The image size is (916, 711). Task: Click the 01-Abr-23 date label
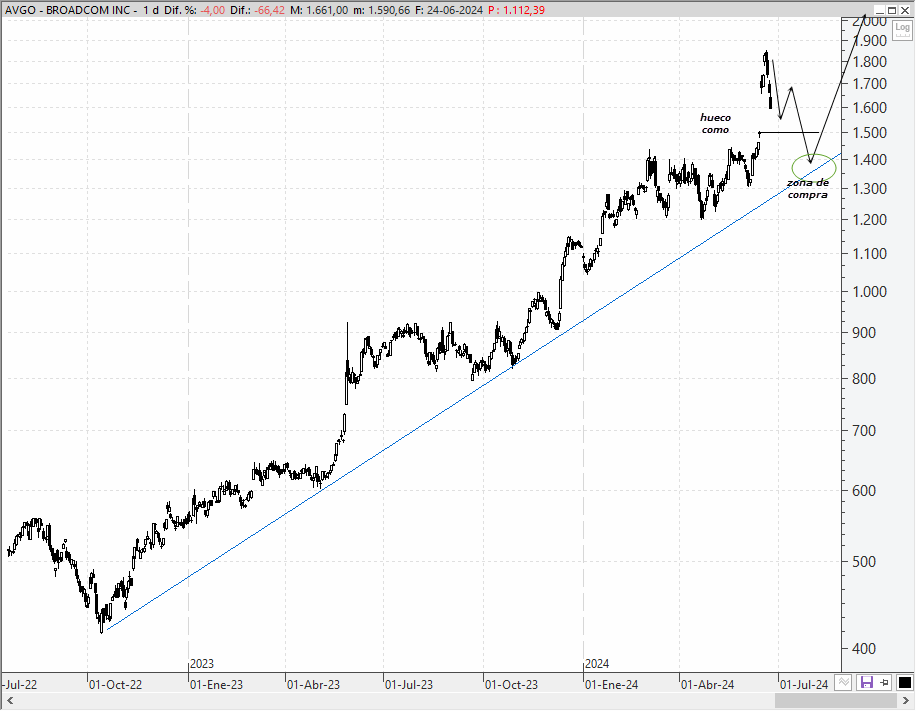(313, 685)
